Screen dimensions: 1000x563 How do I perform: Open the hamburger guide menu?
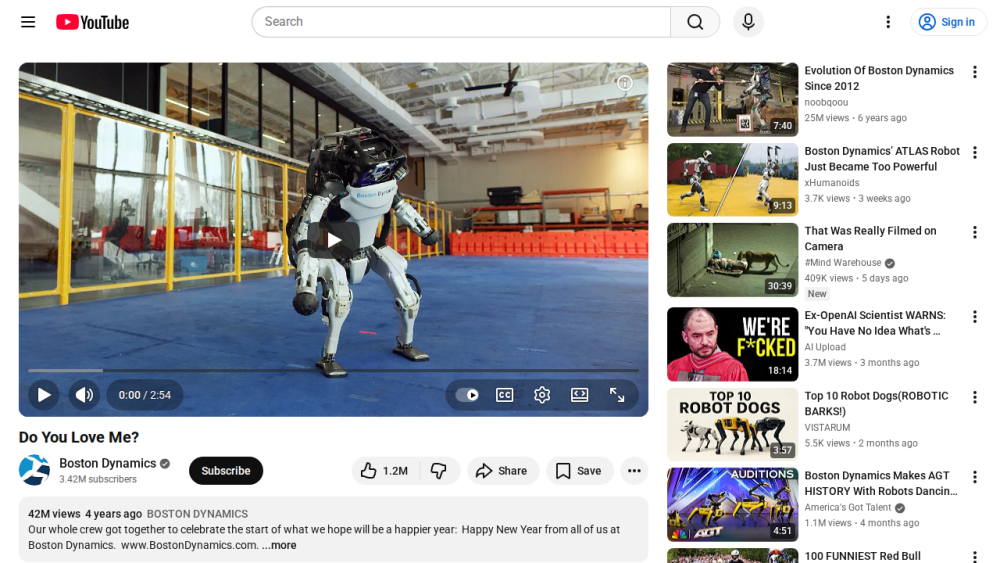coord(28,22)
